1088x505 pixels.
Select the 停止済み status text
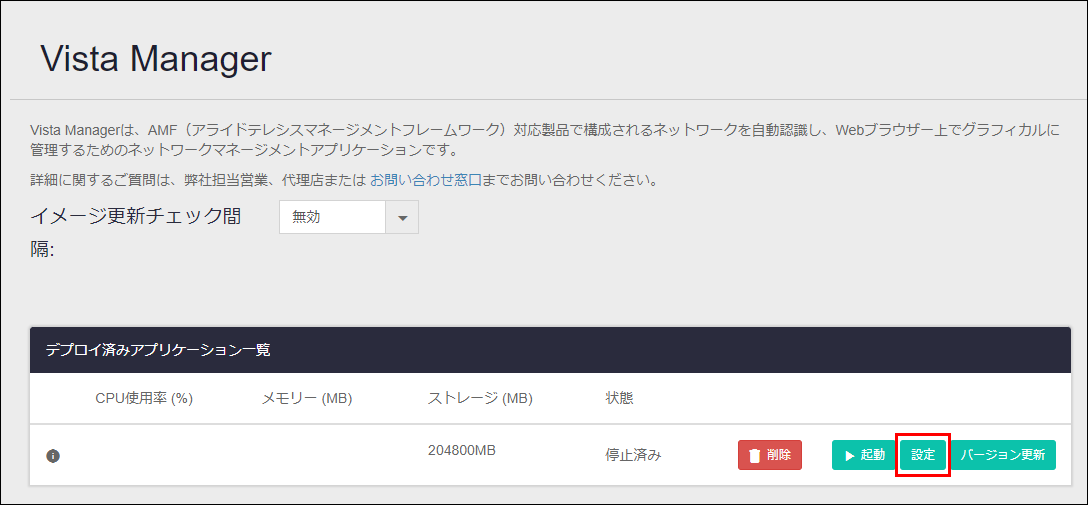[x=633, y=456]
